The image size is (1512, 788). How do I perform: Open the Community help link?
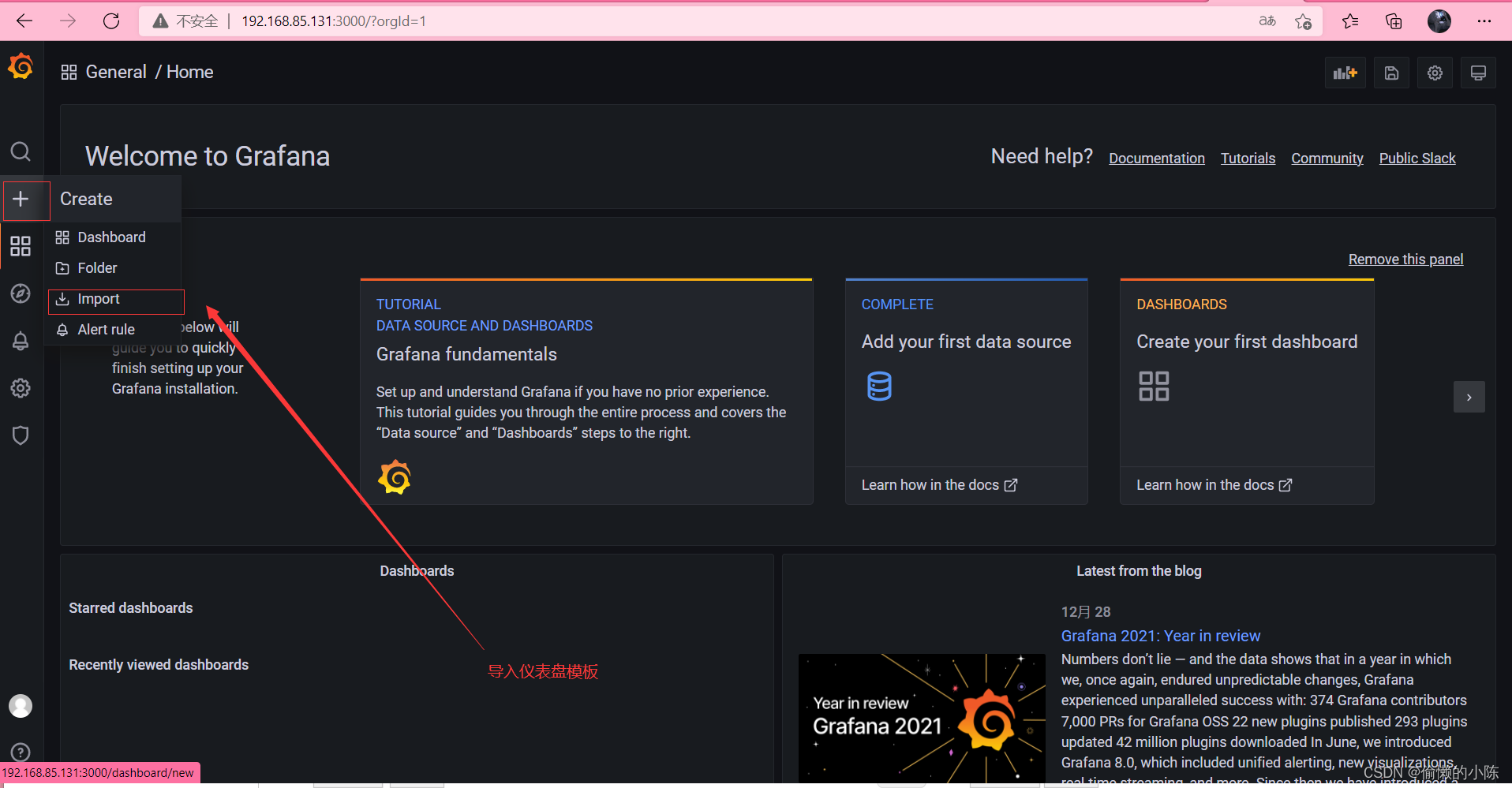click(x=1327, y=159)
